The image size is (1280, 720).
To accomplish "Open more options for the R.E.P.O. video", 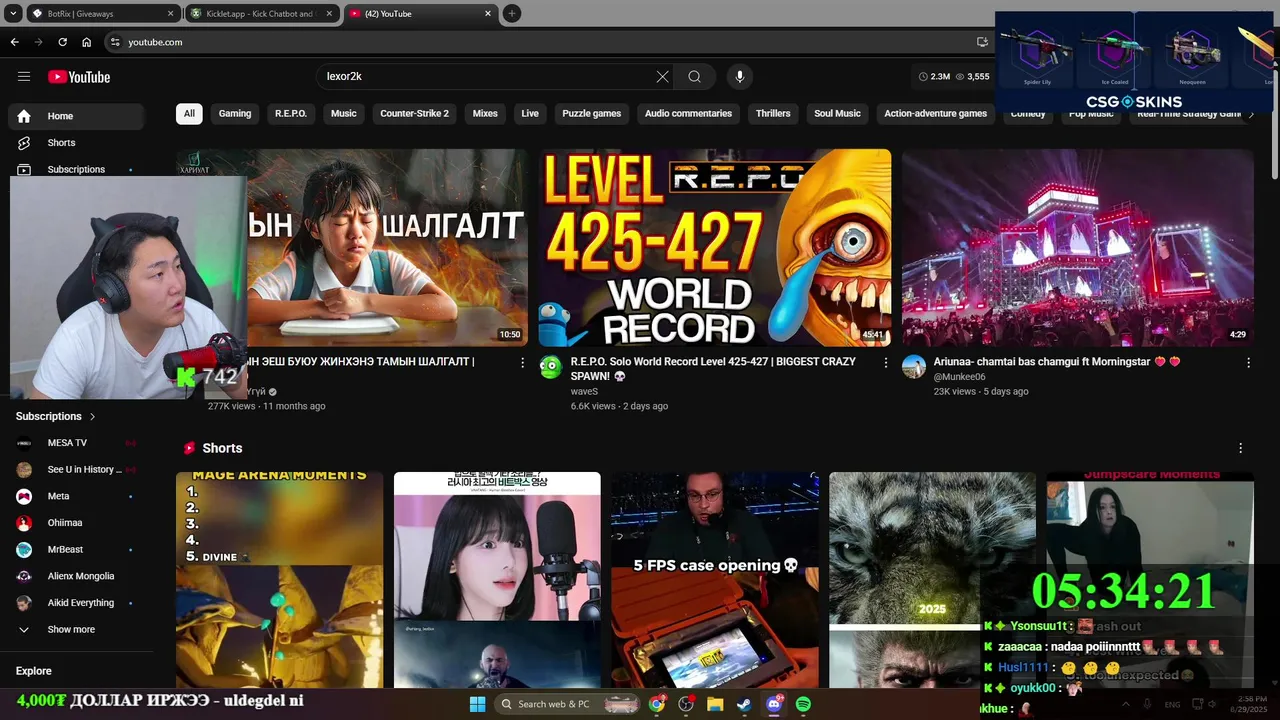I will pyautogui.click(x=885, y=362).
